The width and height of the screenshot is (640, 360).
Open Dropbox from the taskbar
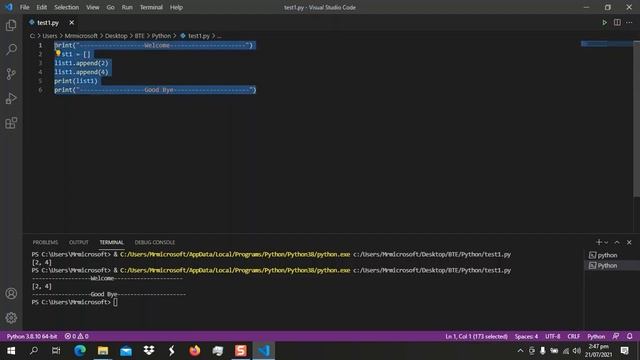pyautogui.click(x=149, y=351)
